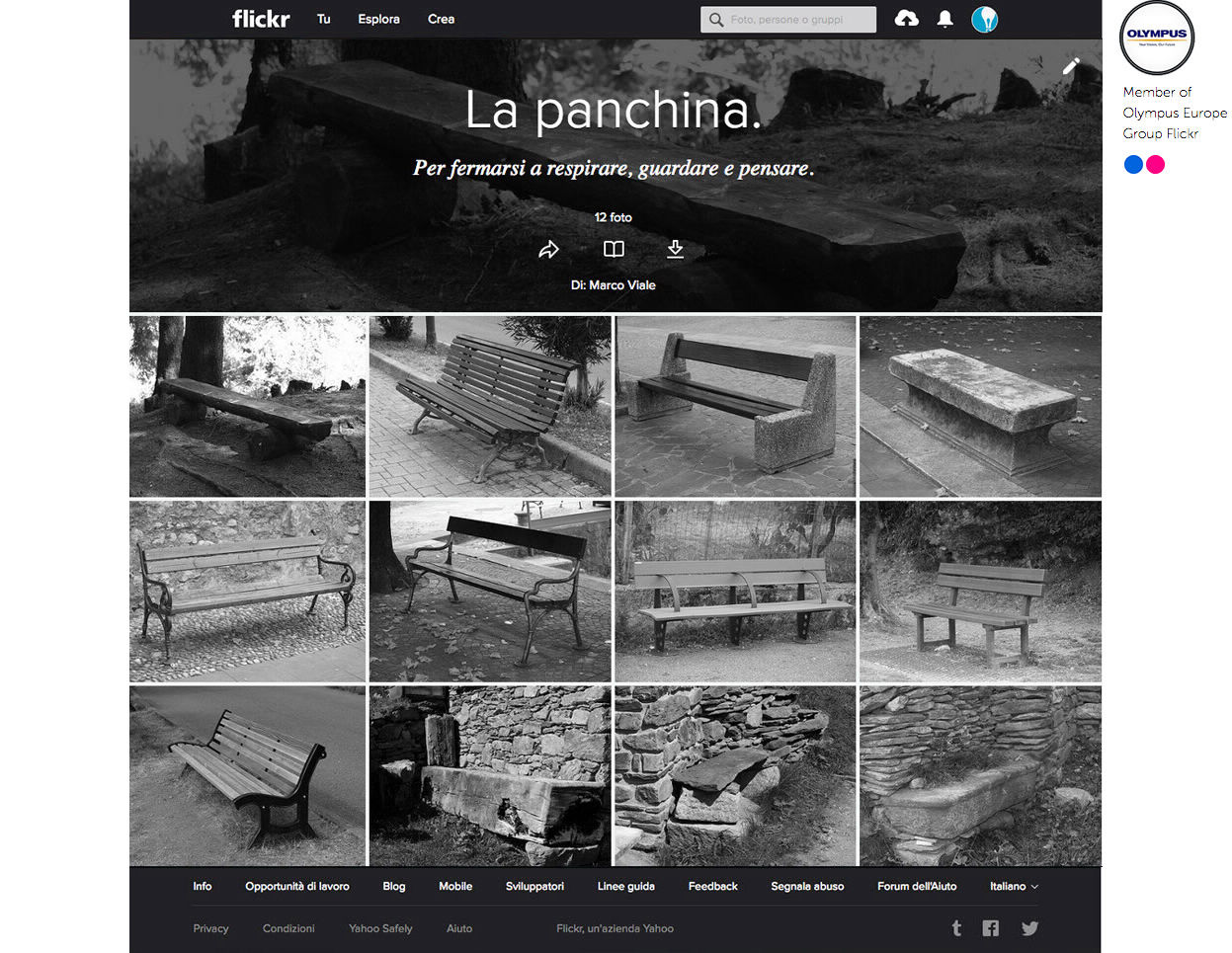Click the Flickr logo
This screenshot has height=953, width=1232.
[x=260, y=19]
